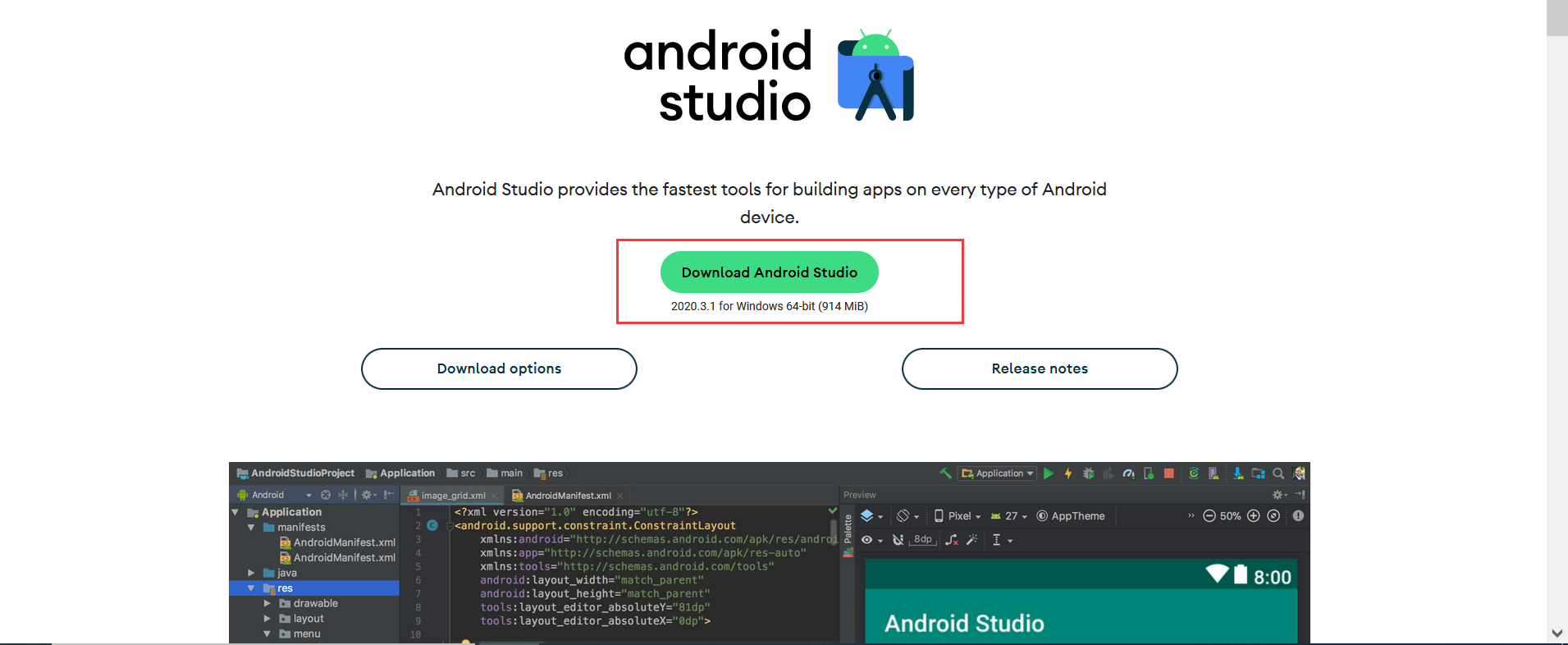Viewport: 1568px width, 645px height.
Task: Open Preview panel gear settings
Action: click(1280, 495)
